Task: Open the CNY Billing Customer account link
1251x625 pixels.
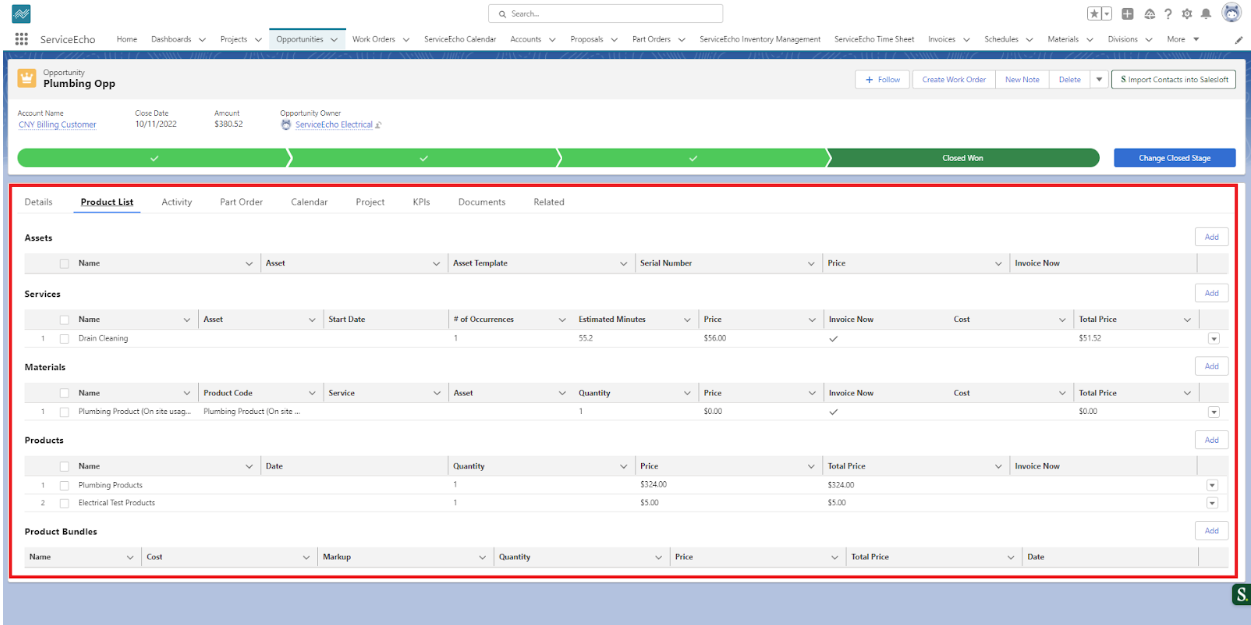Action: pyautogui.click(x=59, y=124)
